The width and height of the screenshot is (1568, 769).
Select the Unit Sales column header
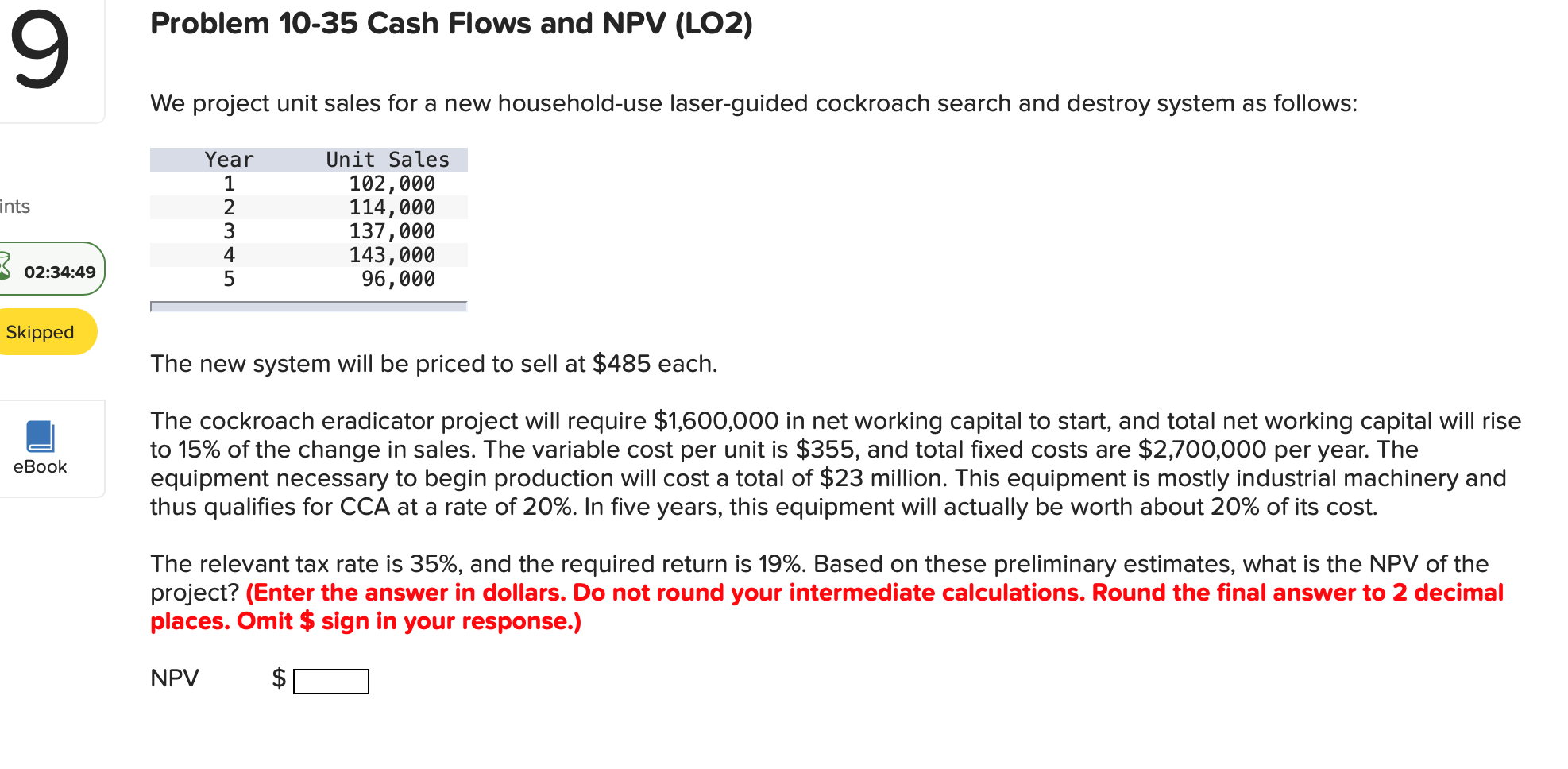point(387,159)
